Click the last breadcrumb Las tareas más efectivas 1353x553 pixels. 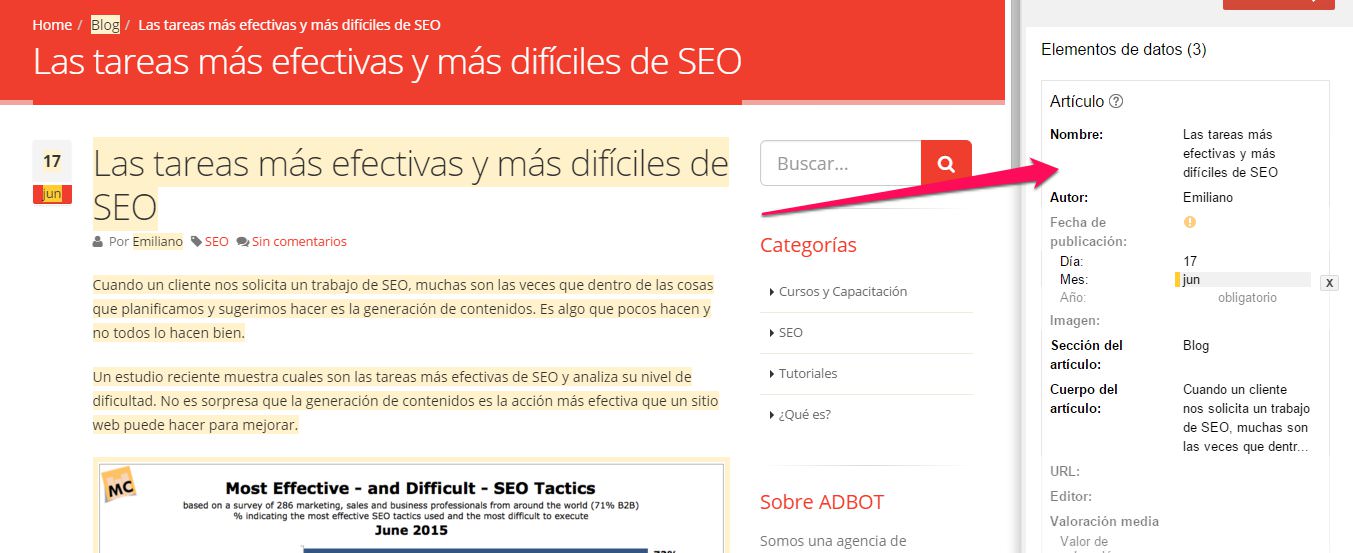pyautogui.click(x=290, y=24)
